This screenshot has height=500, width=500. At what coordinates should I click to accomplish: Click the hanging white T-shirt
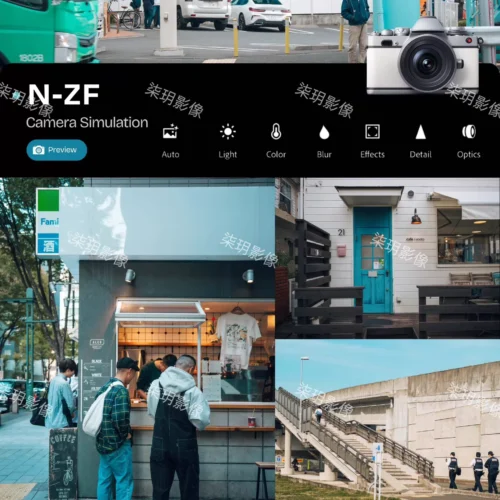click(x=238, y=340)
